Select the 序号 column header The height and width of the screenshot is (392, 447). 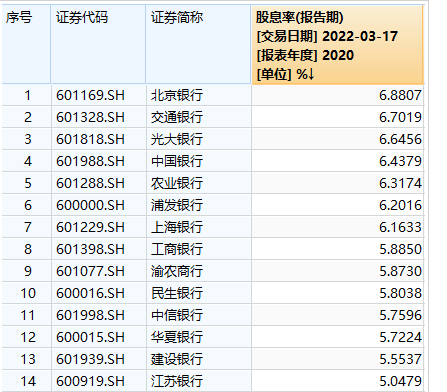point(26,44)
